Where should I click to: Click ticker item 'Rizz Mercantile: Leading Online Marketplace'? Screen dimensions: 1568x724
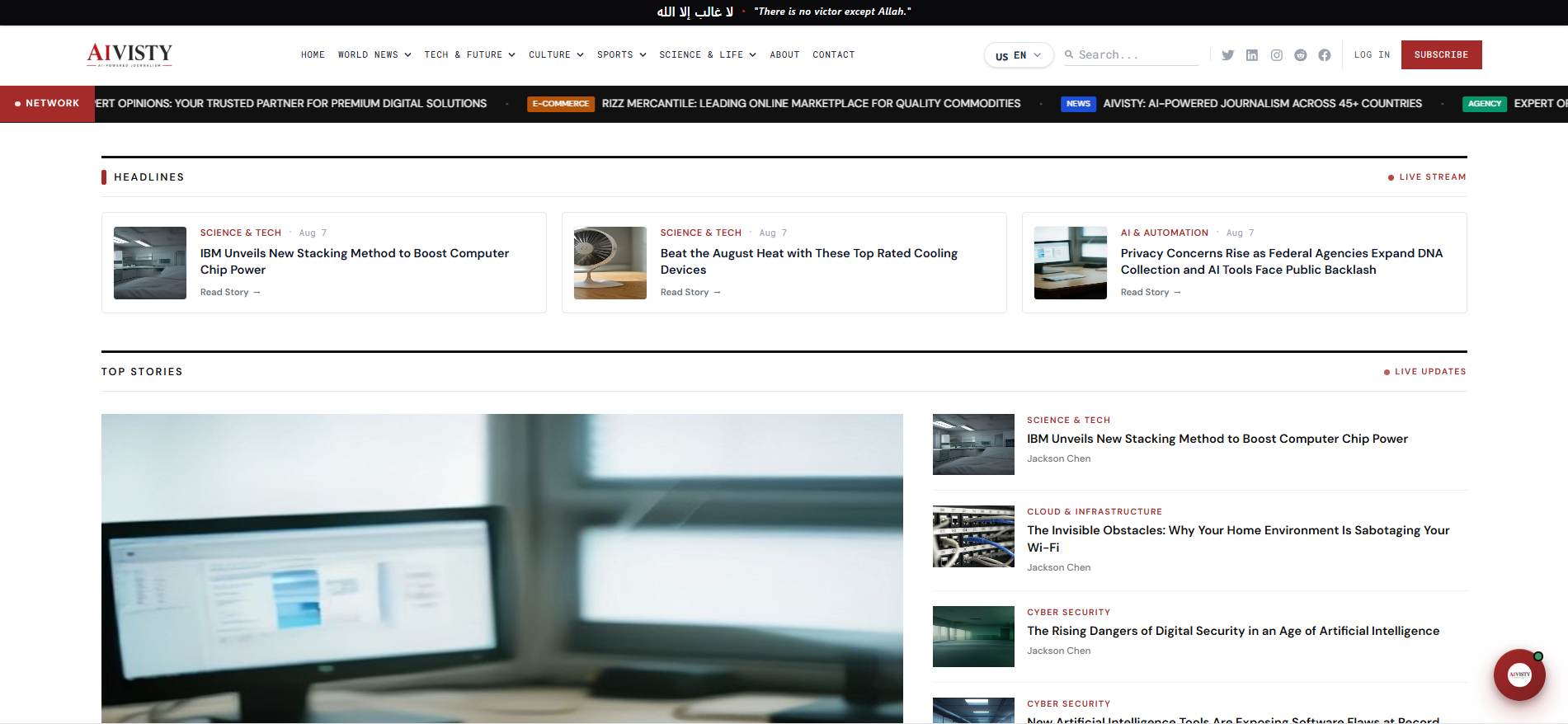(x=812, y=104)
